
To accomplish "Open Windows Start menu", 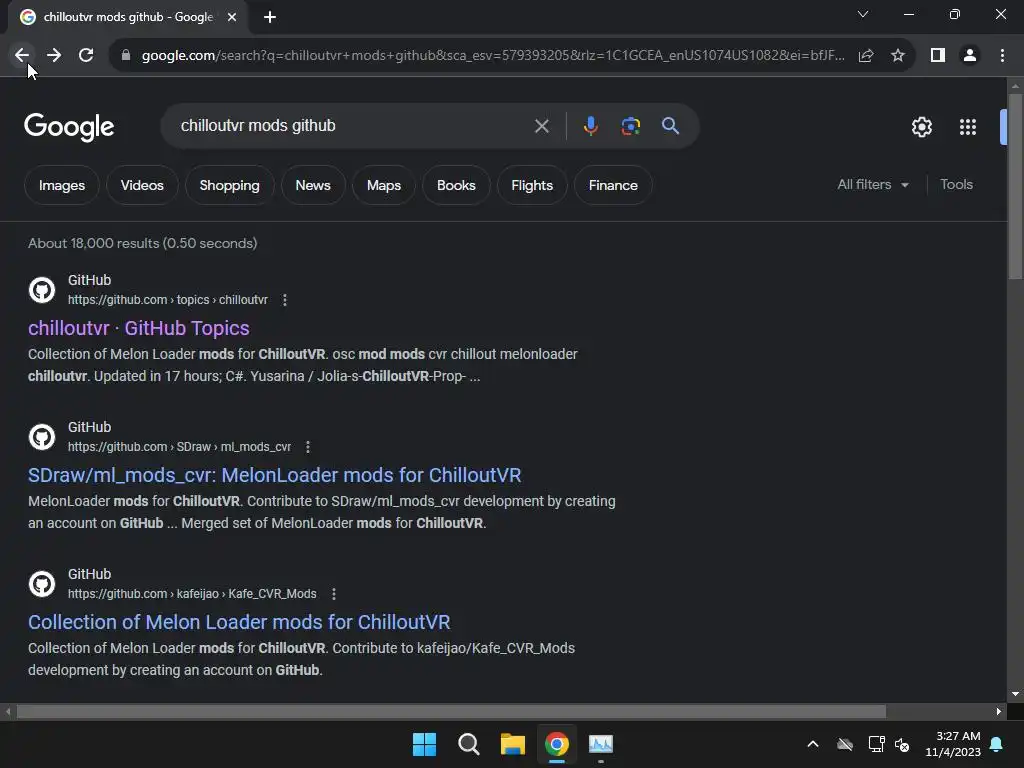I will [424, 744].
